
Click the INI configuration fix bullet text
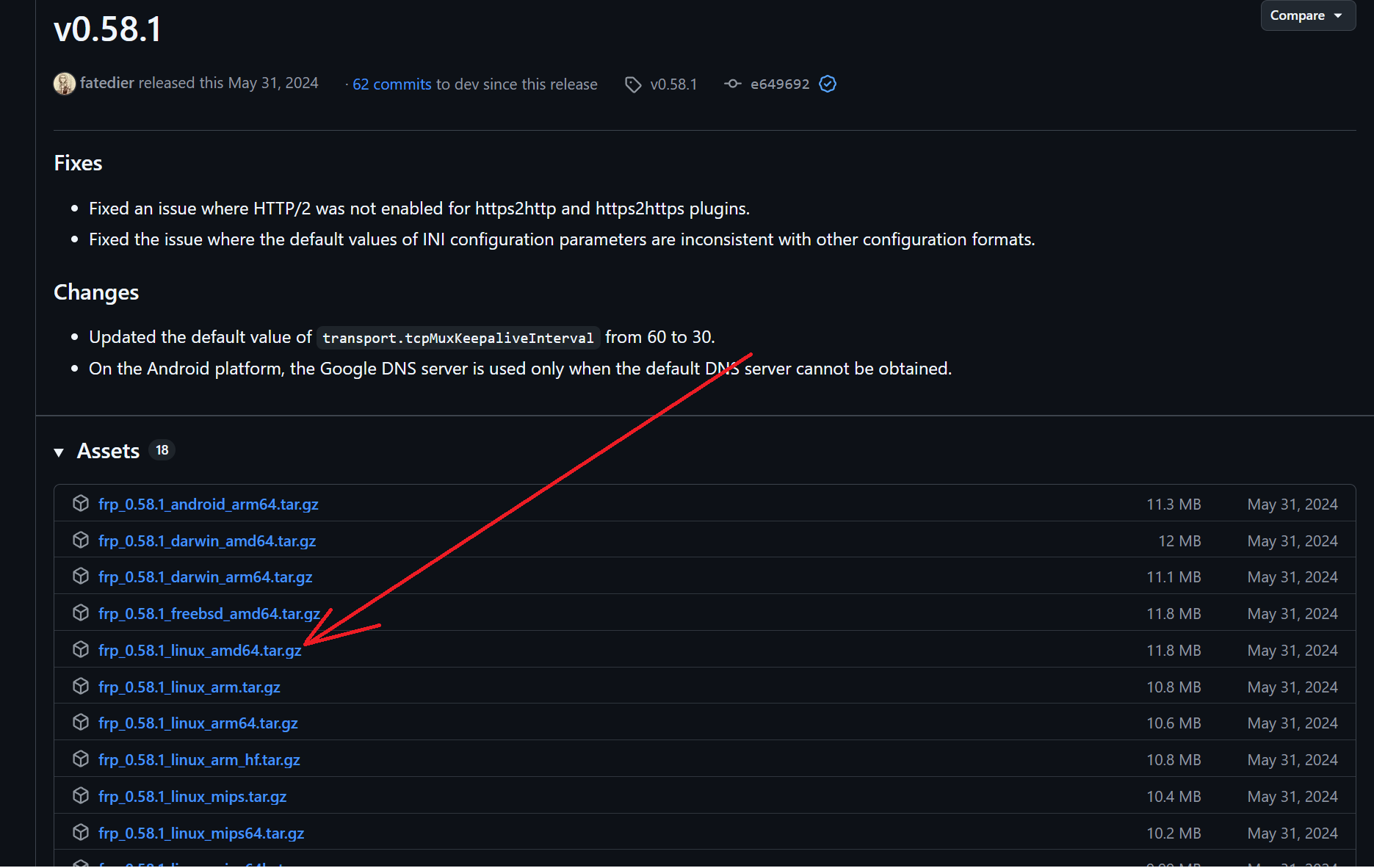coord(562,239)
